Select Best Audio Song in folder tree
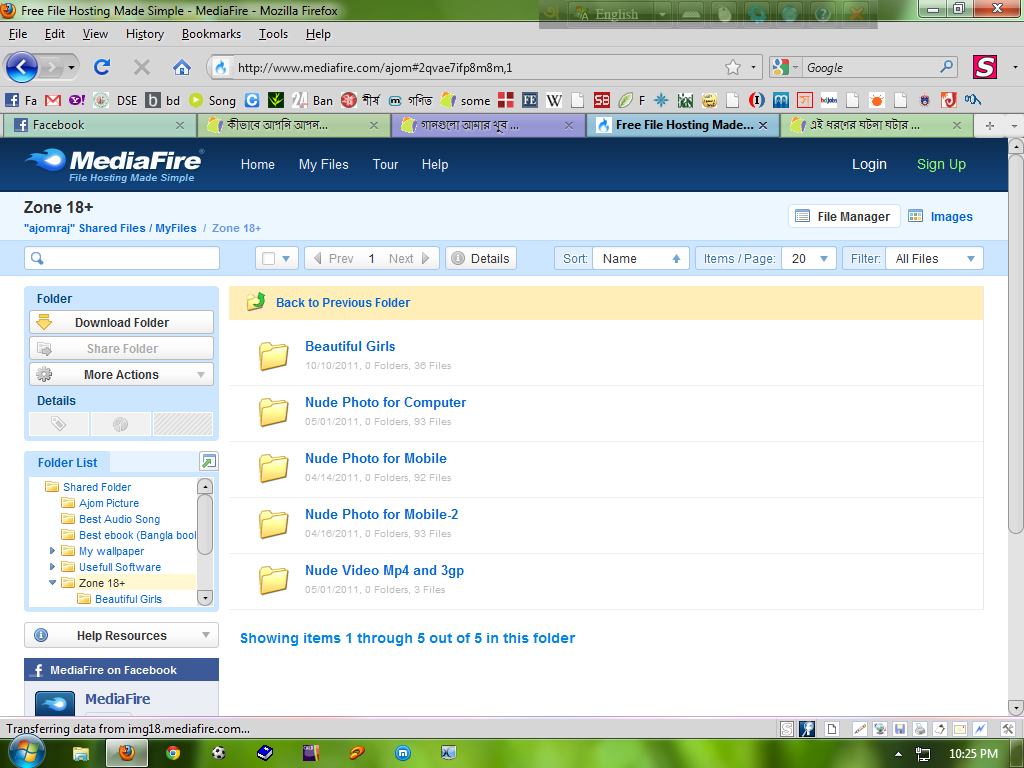The width and height of the screenshot is (1024, 768). tap(120, 519)
